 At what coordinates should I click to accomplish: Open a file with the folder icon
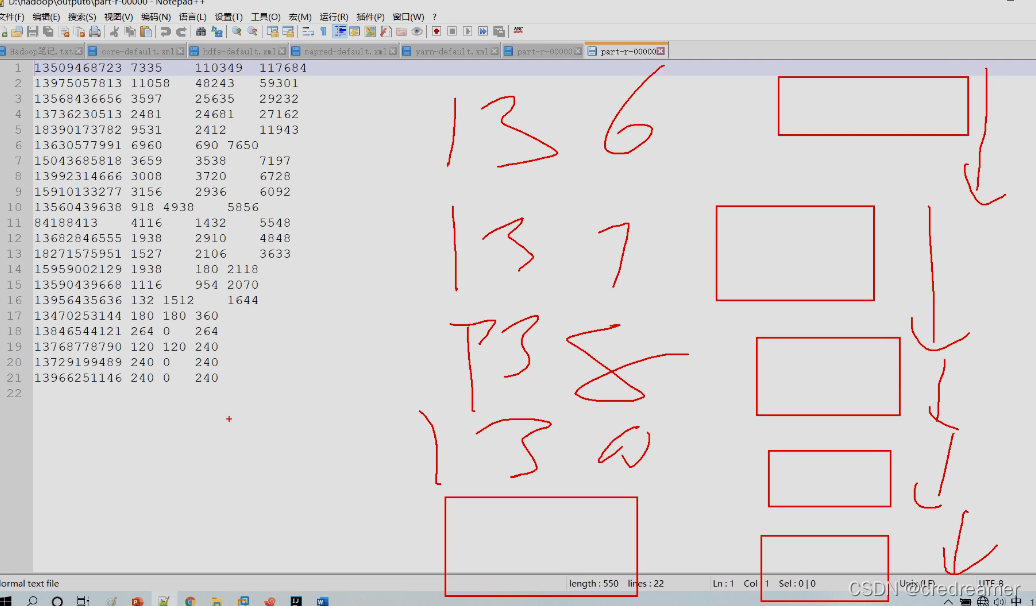click(x=17, y=31)
